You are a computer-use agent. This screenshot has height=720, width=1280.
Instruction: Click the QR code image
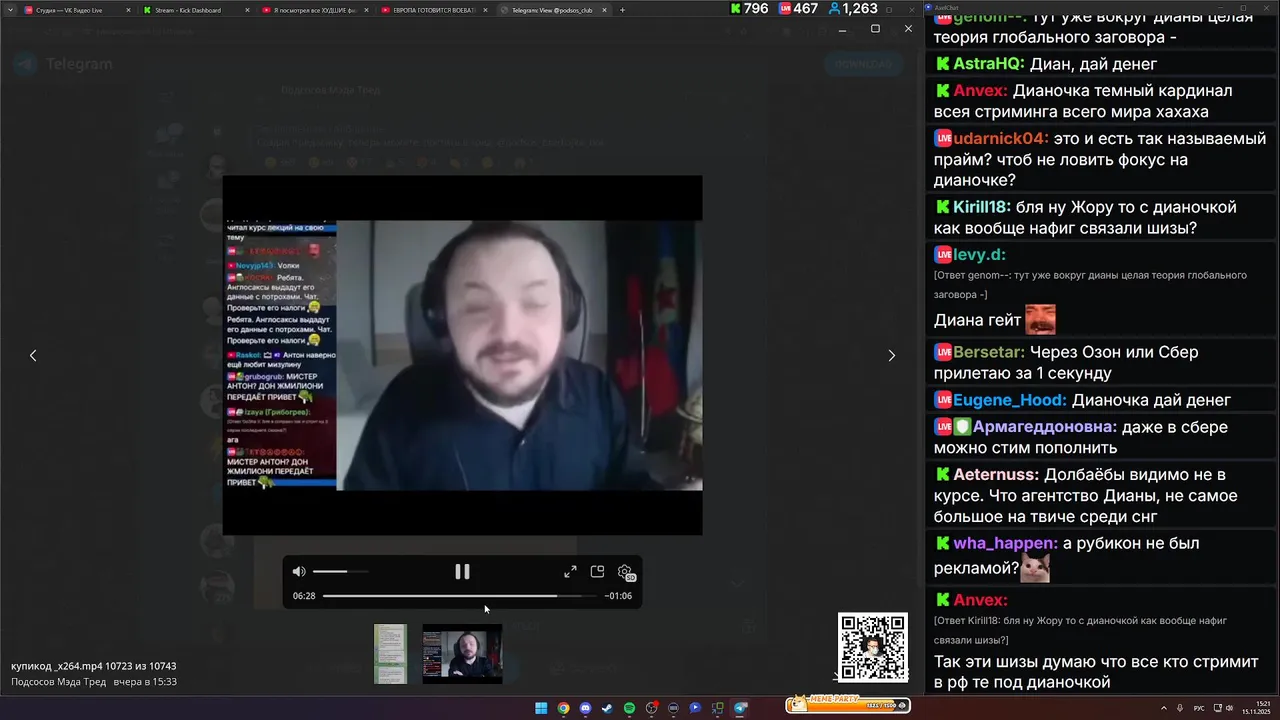[x=873, y=647]
